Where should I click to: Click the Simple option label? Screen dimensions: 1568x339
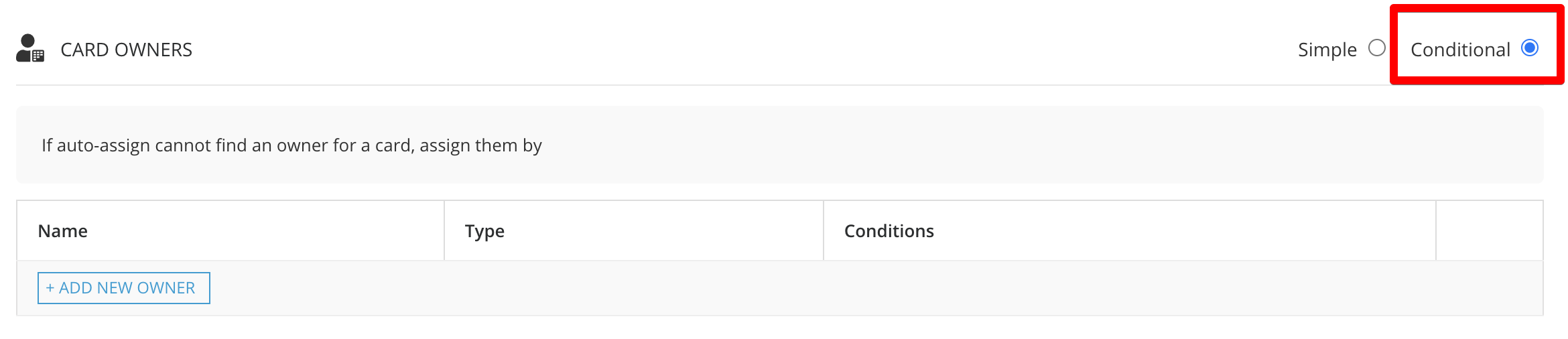pos(1327,50)
